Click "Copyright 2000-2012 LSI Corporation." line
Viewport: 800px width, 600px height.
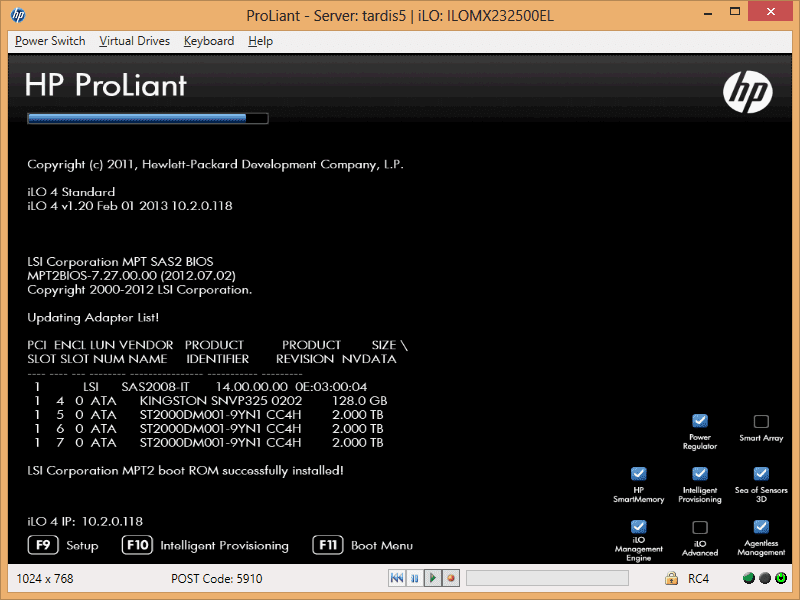click(x=139, y=290)
